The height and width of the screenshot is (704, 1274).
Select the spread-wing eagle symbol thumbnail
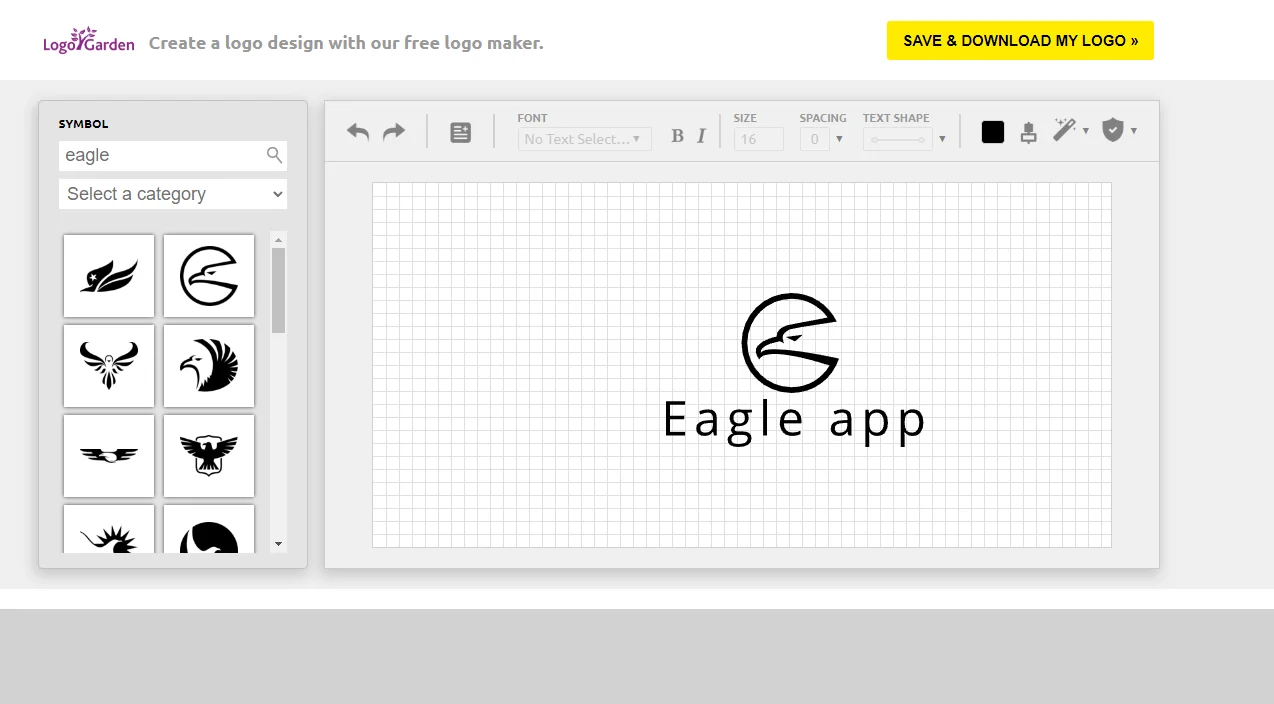coord(109,366)
